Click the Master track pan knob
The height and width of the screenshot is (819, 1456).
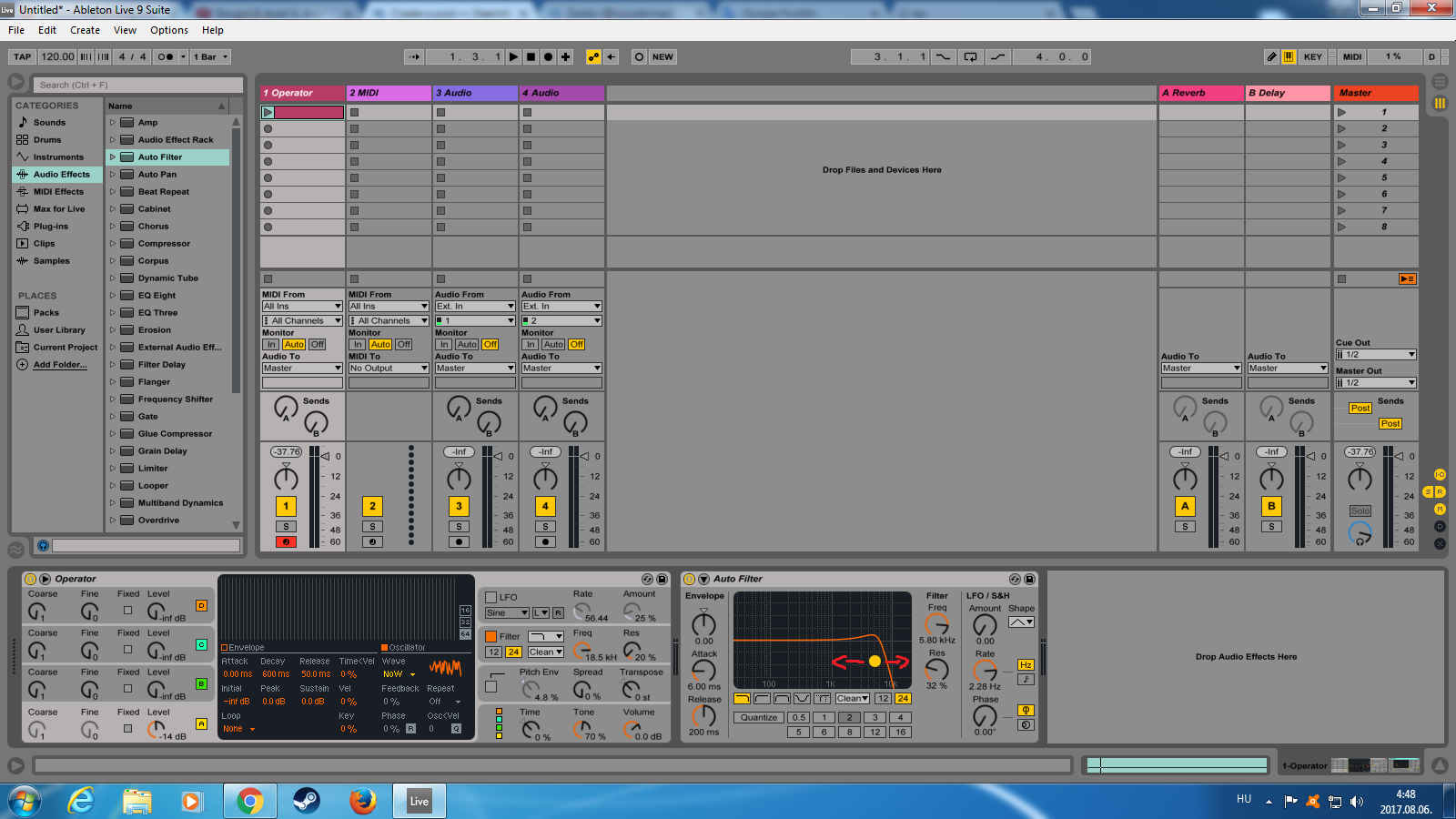click(1360, 478)
